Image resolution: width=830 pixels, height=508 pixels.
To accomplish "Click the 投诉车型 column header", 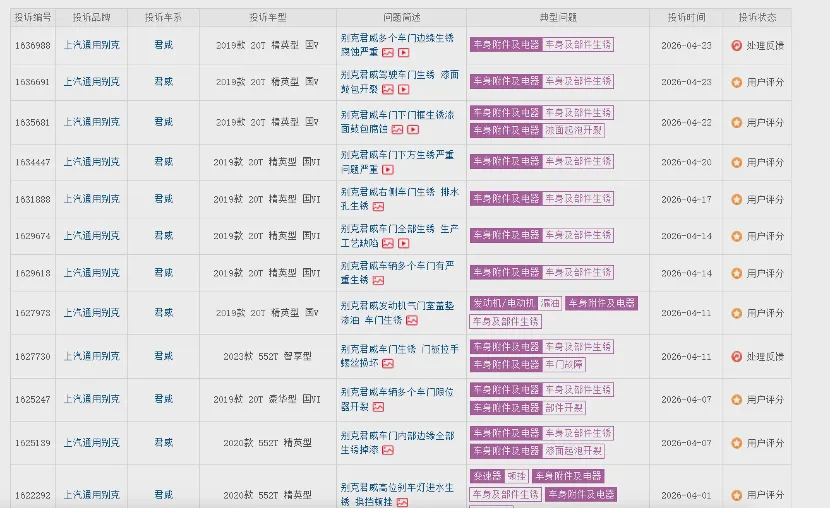I will (268, 17).
